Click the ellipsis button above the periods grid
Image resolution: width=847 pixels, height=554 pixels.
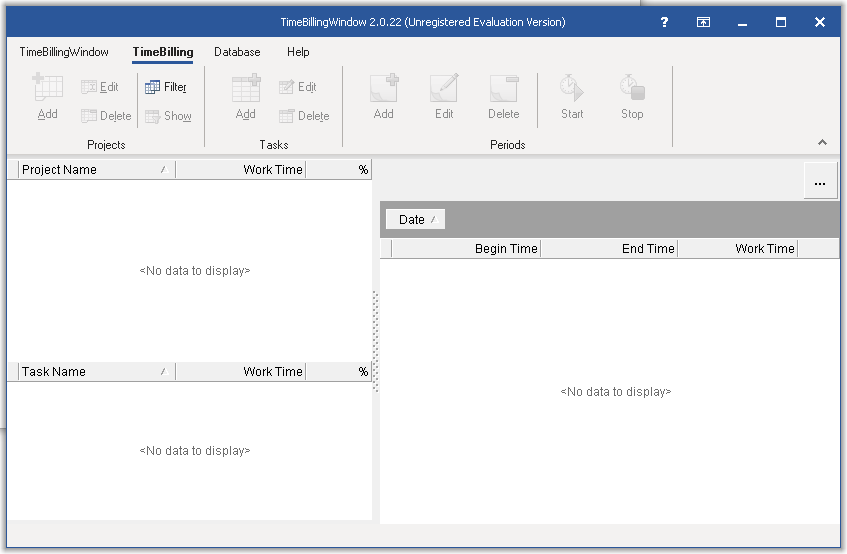820,183
